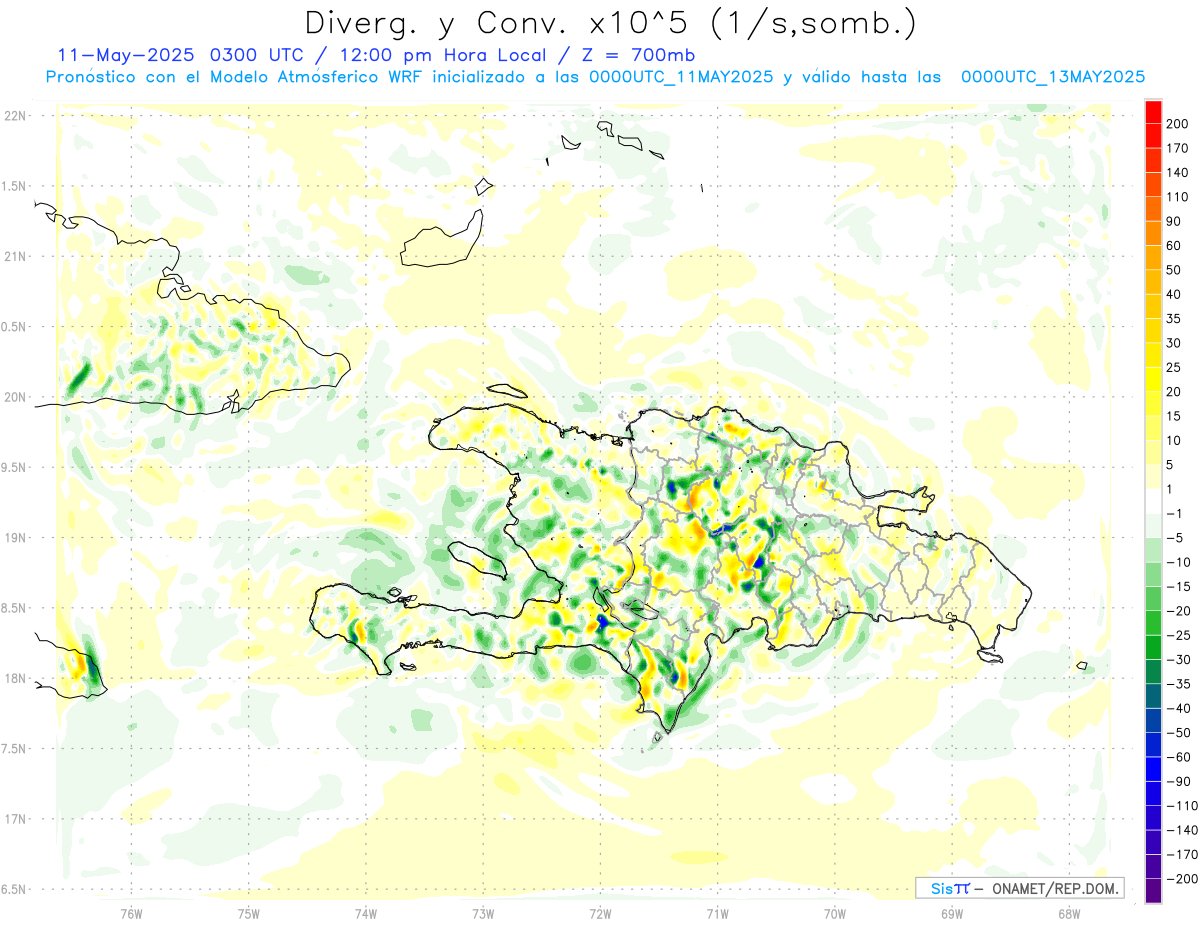Click latitude label 19N
Viewport: 1200px width, 927px height.
coord(15,537)
